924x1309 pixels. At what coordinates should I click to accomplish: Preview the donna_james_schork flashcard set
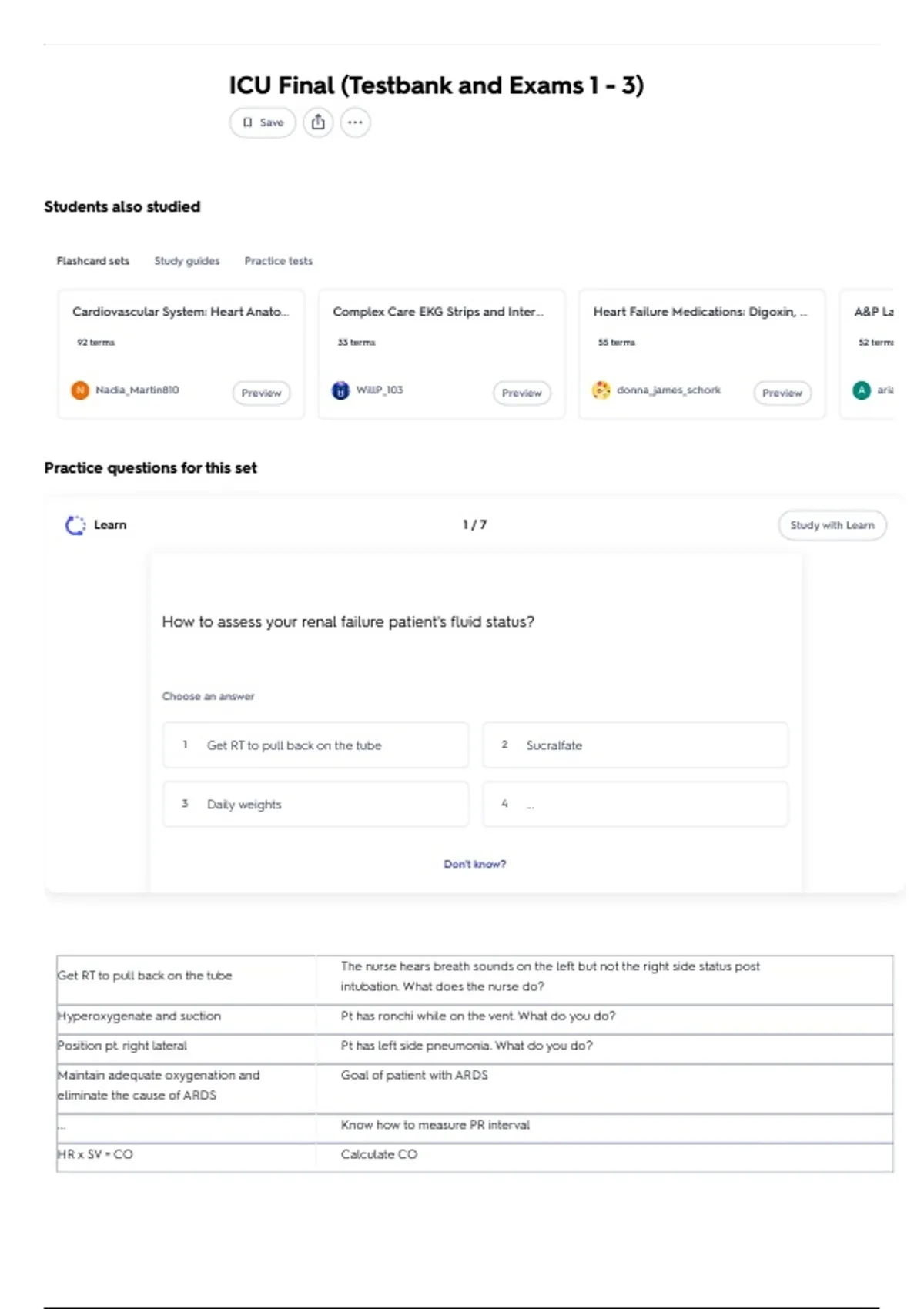[x=782, y=393]
